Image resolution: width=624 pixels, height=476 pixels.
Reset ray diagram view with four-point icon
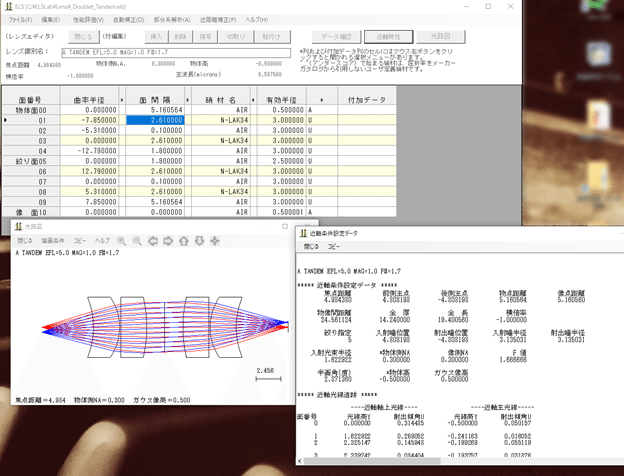point(215,241)
